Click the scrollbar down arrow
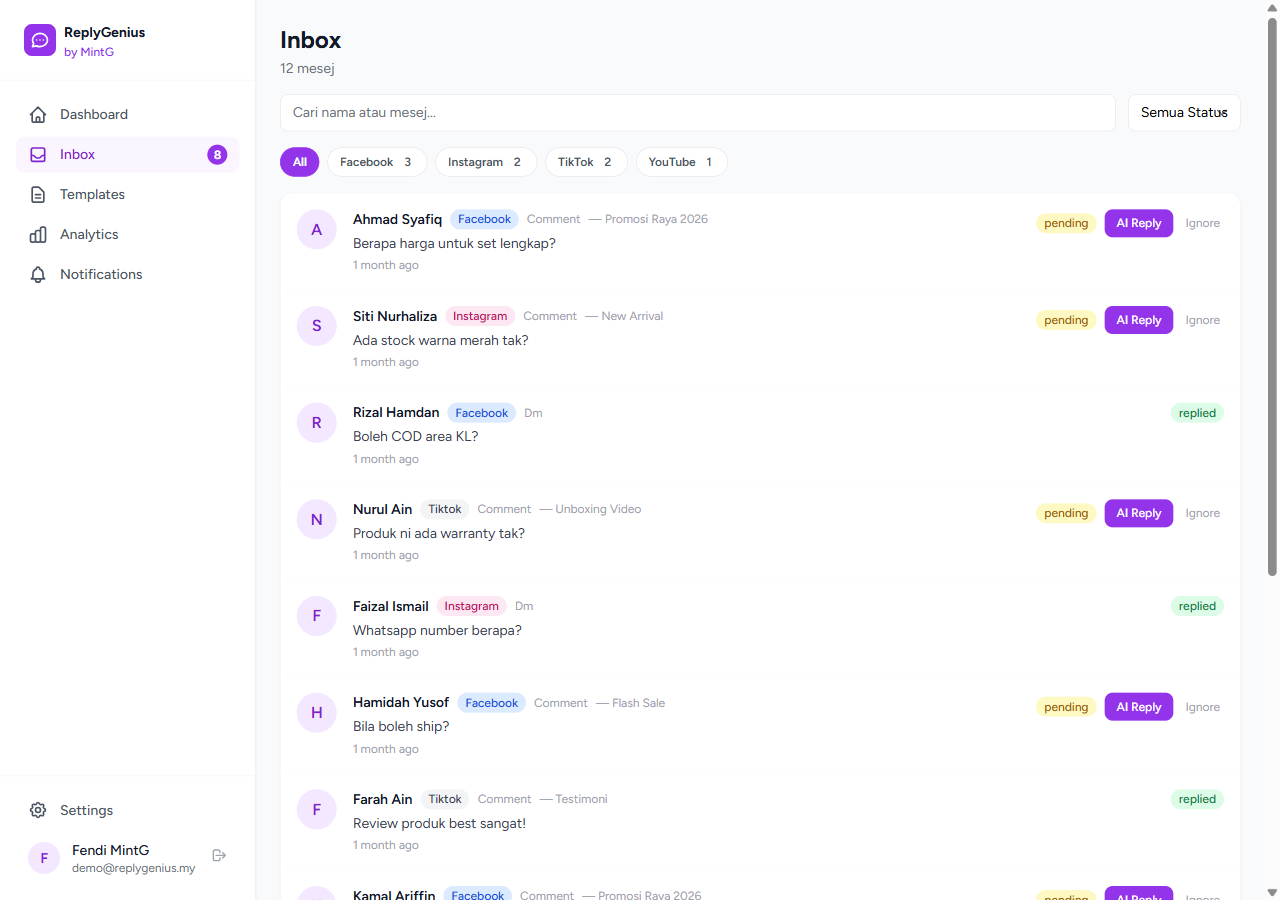This screenshot has height=900, width=1280. click(1272, 892)
